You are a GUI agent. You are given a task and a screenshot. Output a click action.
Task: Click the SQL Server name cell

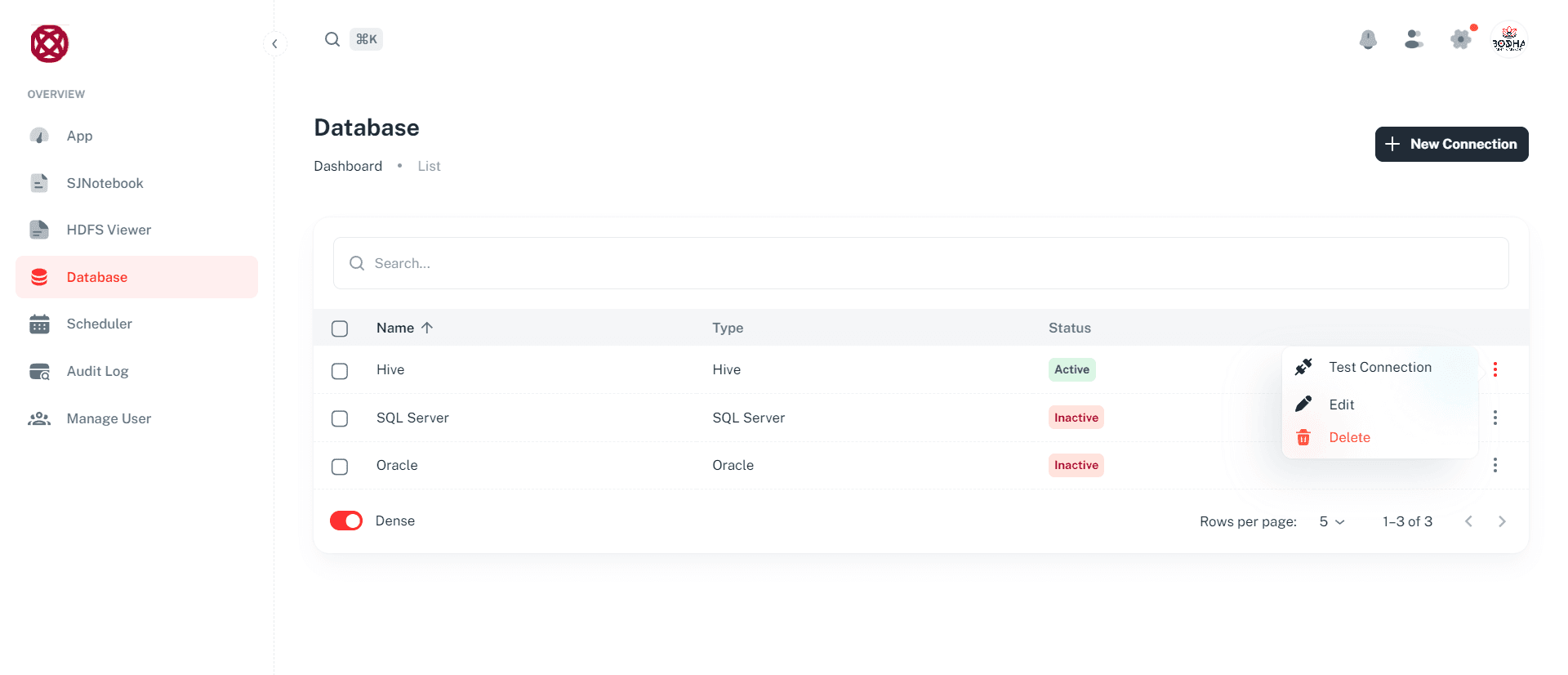[412, 418]
